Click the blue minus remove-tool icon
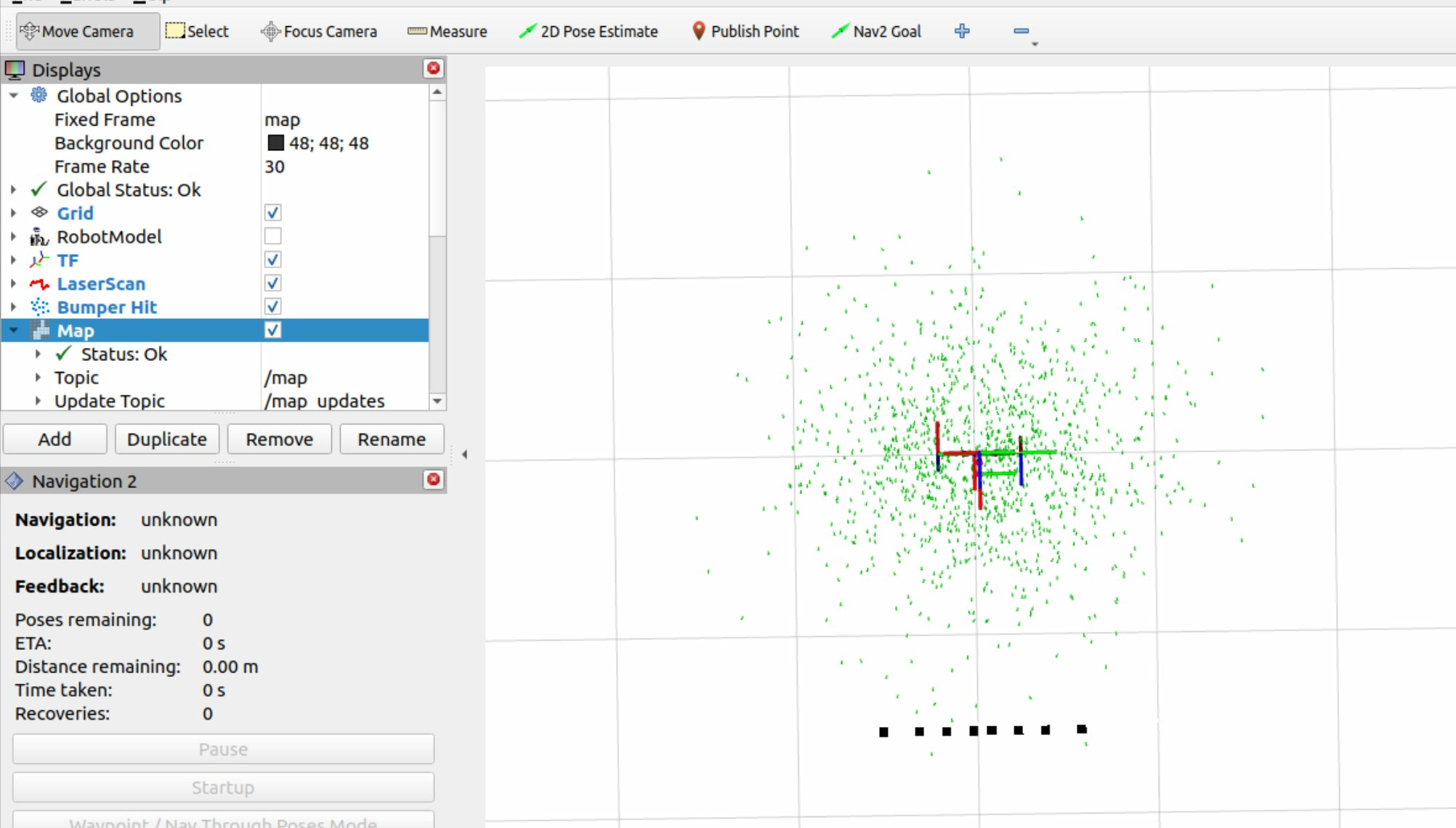Image resolution: width=1456 pixels, height=828 pixels. (1021, 31)
